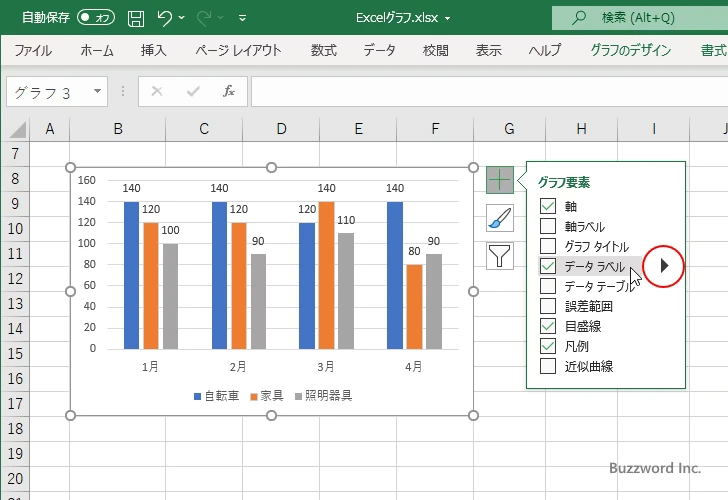Select the グラフのデザイン tab
This screenshot has height=500, width=728.
630,50
